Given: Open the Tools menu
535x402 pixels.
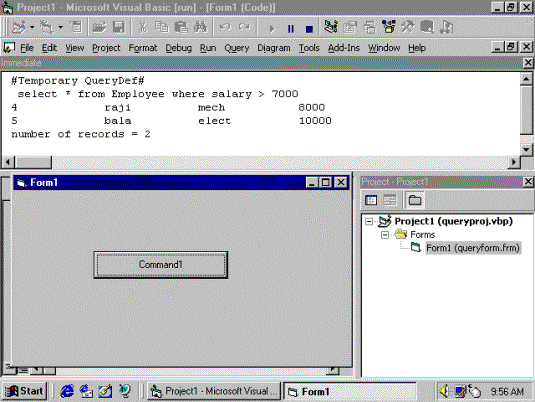Looking at the screenshot, I should pos(309,48).
